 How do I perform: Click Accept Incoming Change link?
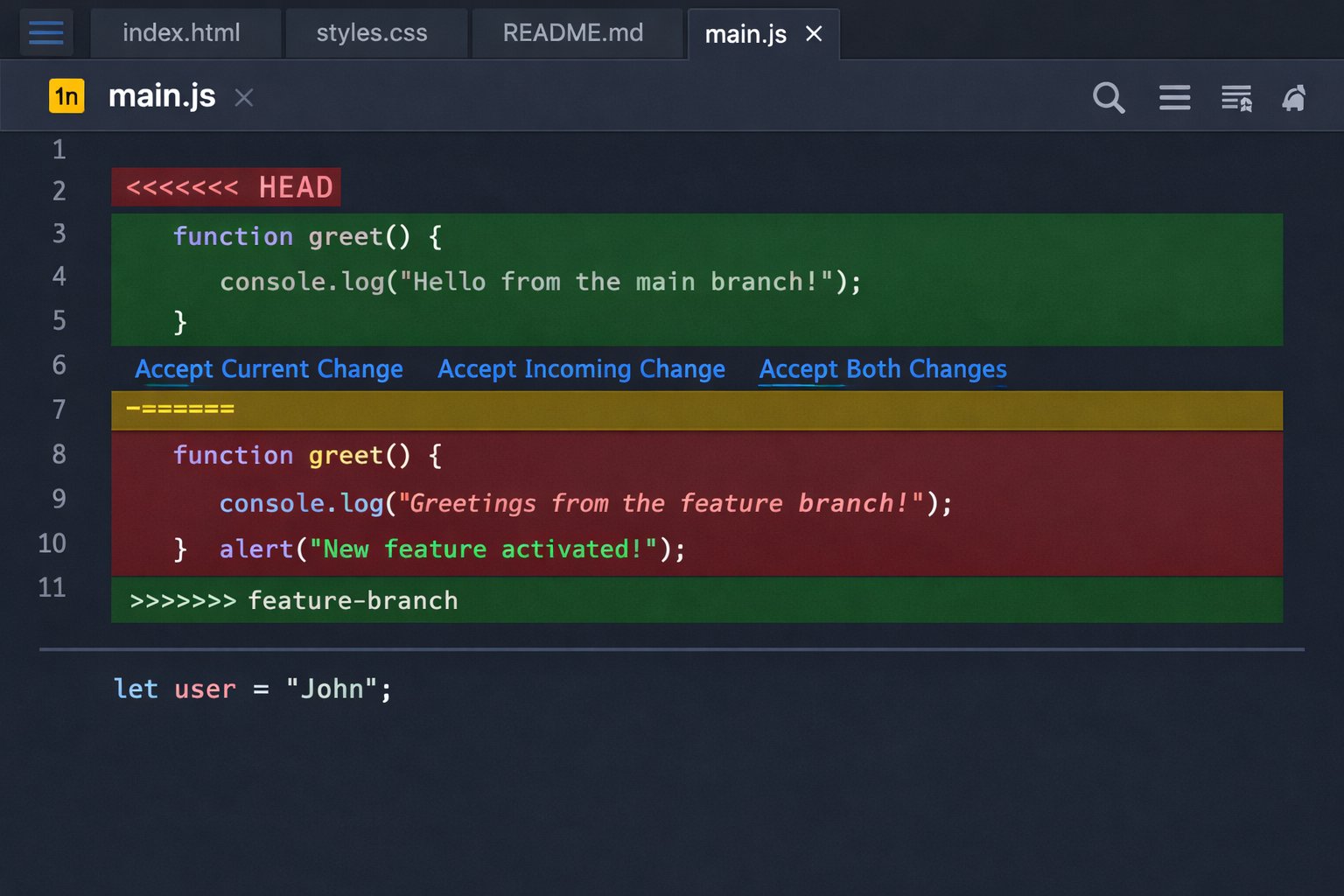point(581,369)
